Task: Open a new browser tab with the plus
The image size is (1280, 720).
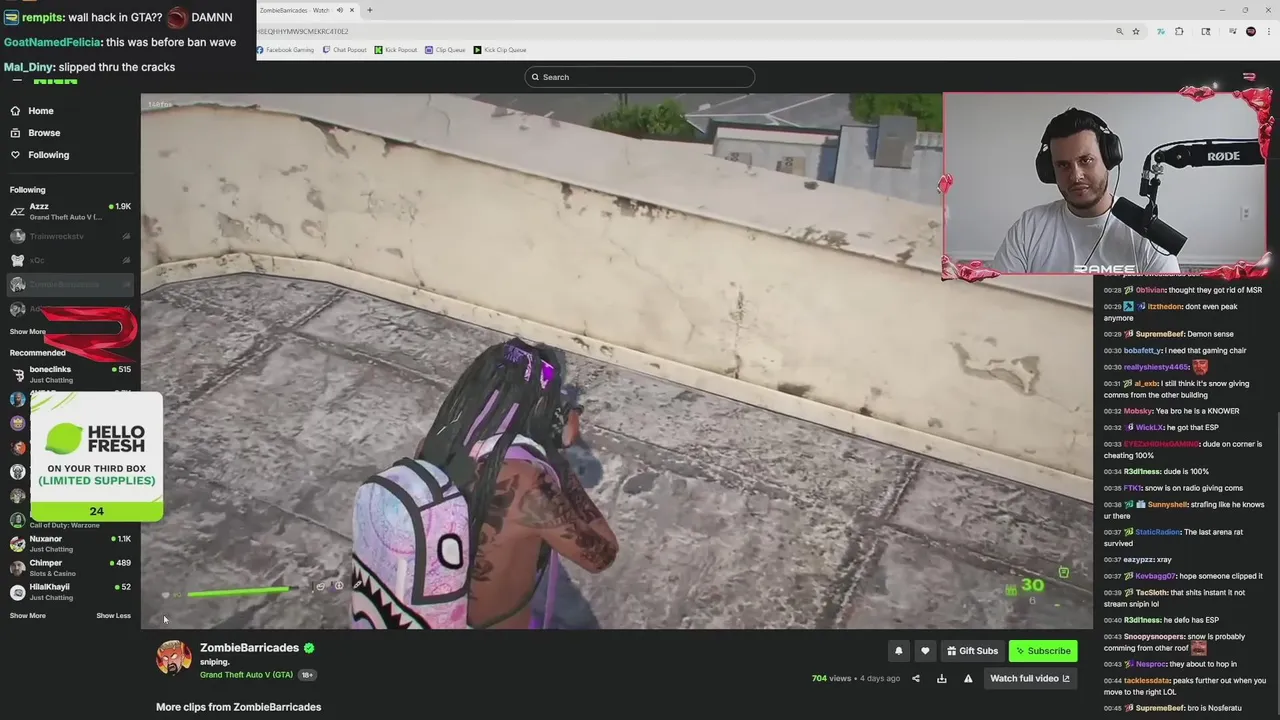Action: [x=369, y=10]
